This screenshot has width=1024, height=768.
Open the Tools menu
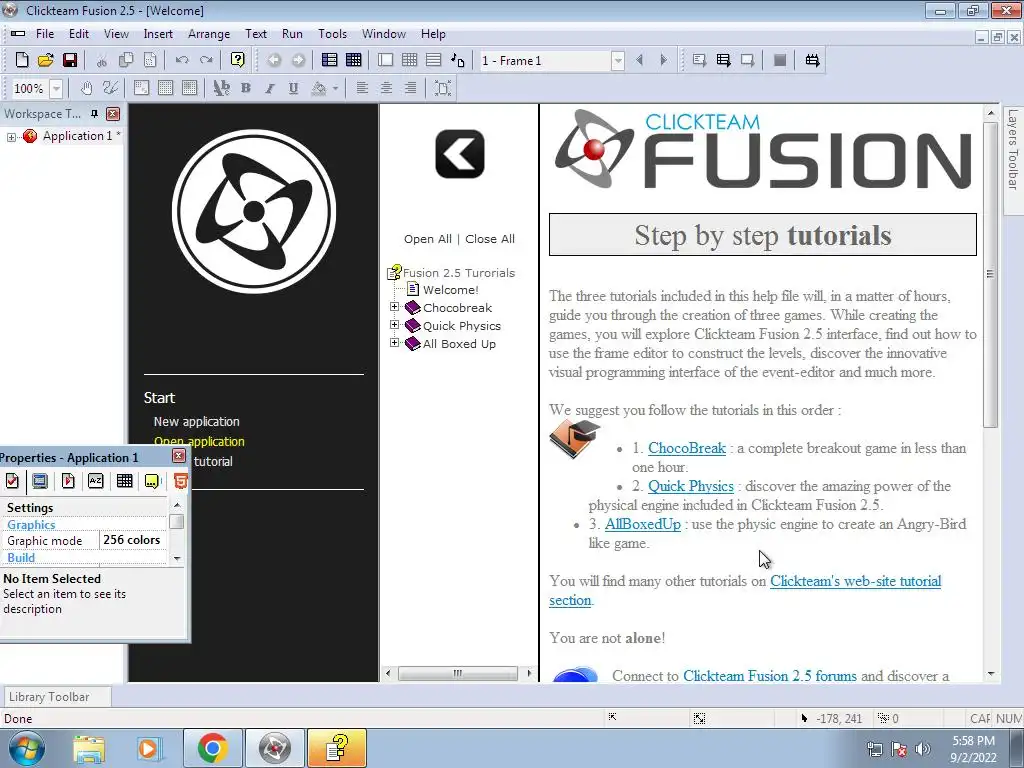click(332, 34)
